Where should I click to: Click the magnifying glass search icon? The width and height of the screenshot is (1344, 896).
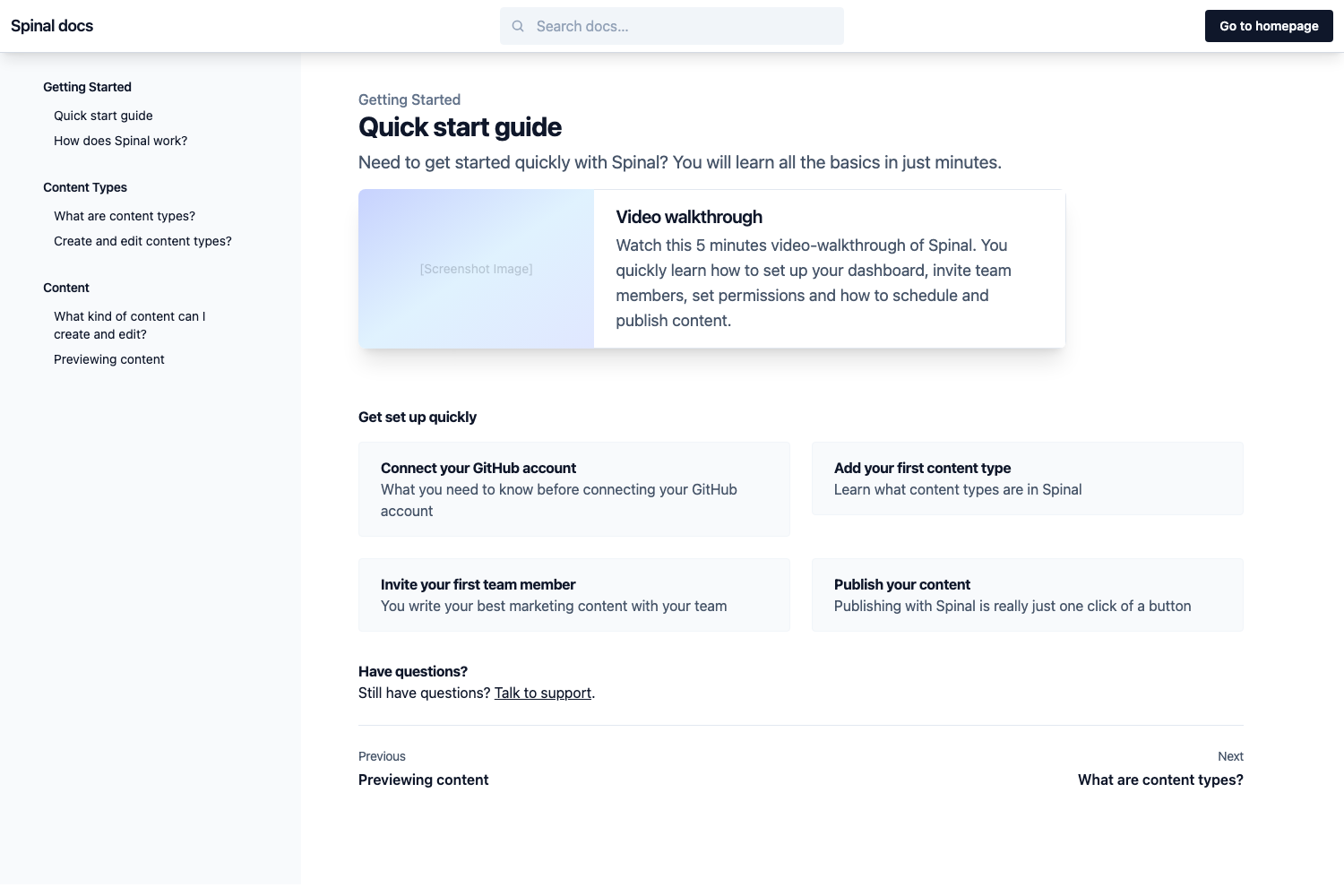click(x=518, y=26)
